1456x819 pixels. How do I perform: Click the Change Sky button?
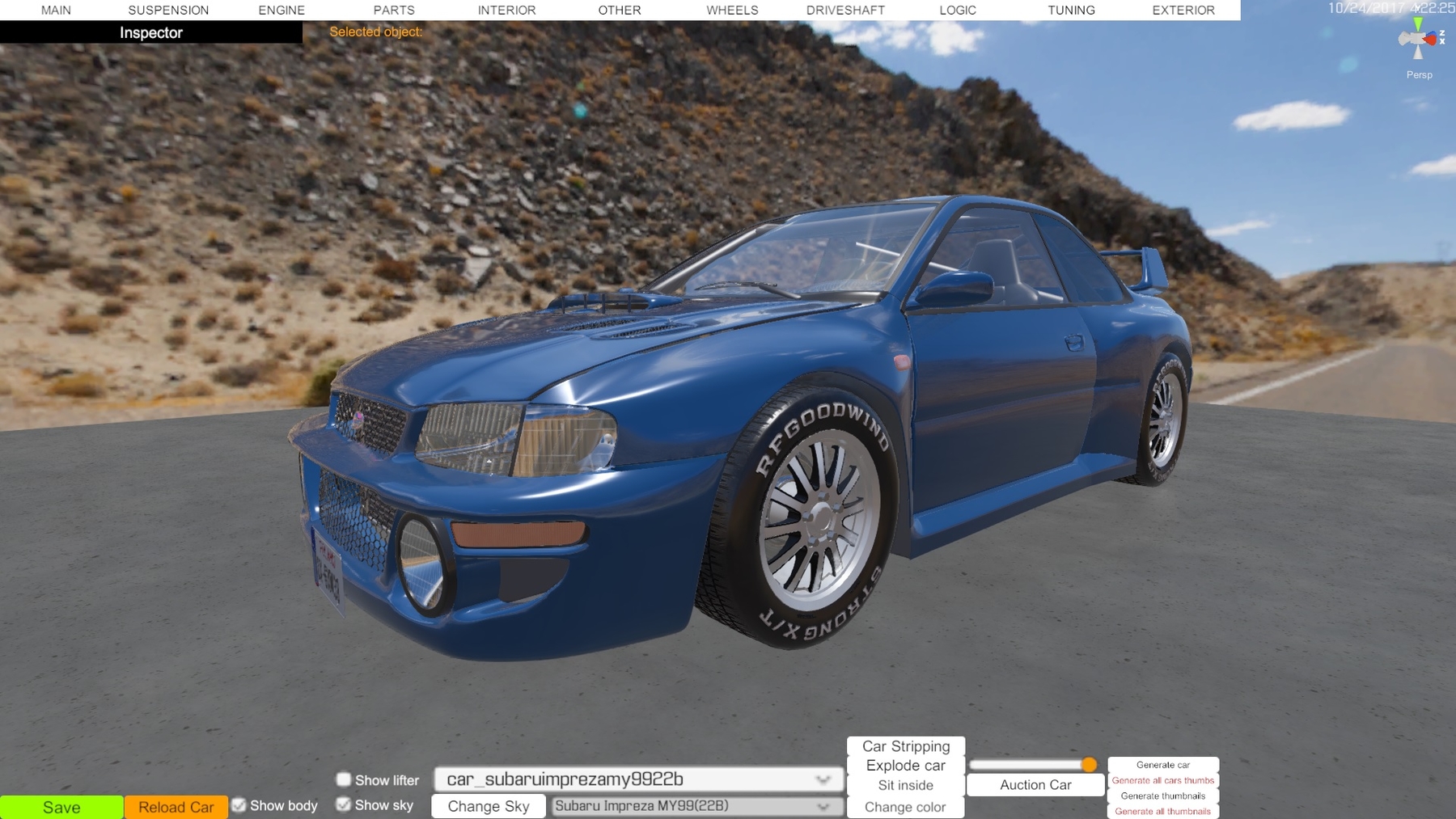(x=489, y=806)
